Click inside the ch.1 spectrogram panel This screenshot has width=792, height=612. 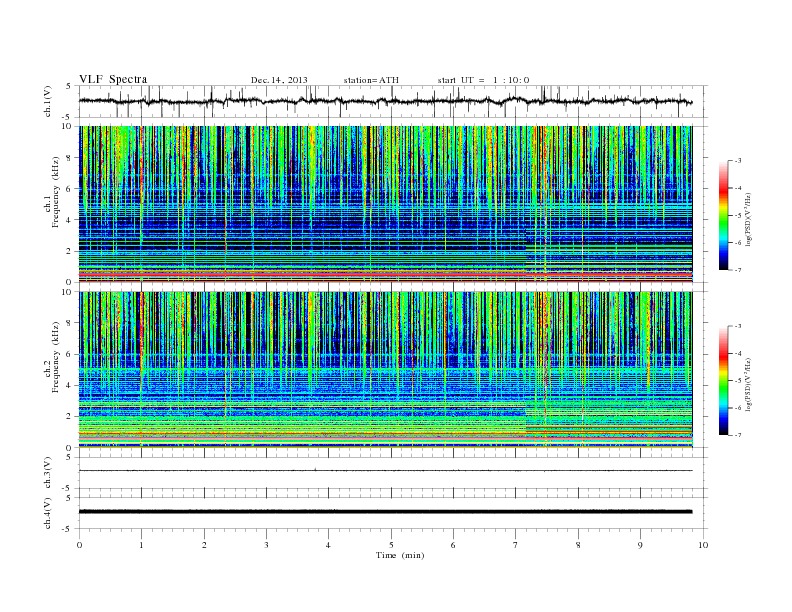385,204
